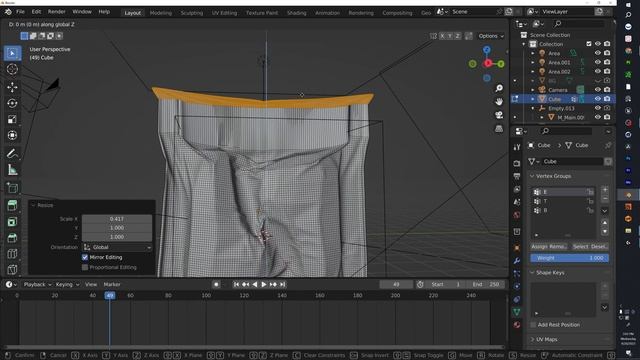640x360 pixels.
Task: Enable Add Rest Position checkbox
Action: 533,324
